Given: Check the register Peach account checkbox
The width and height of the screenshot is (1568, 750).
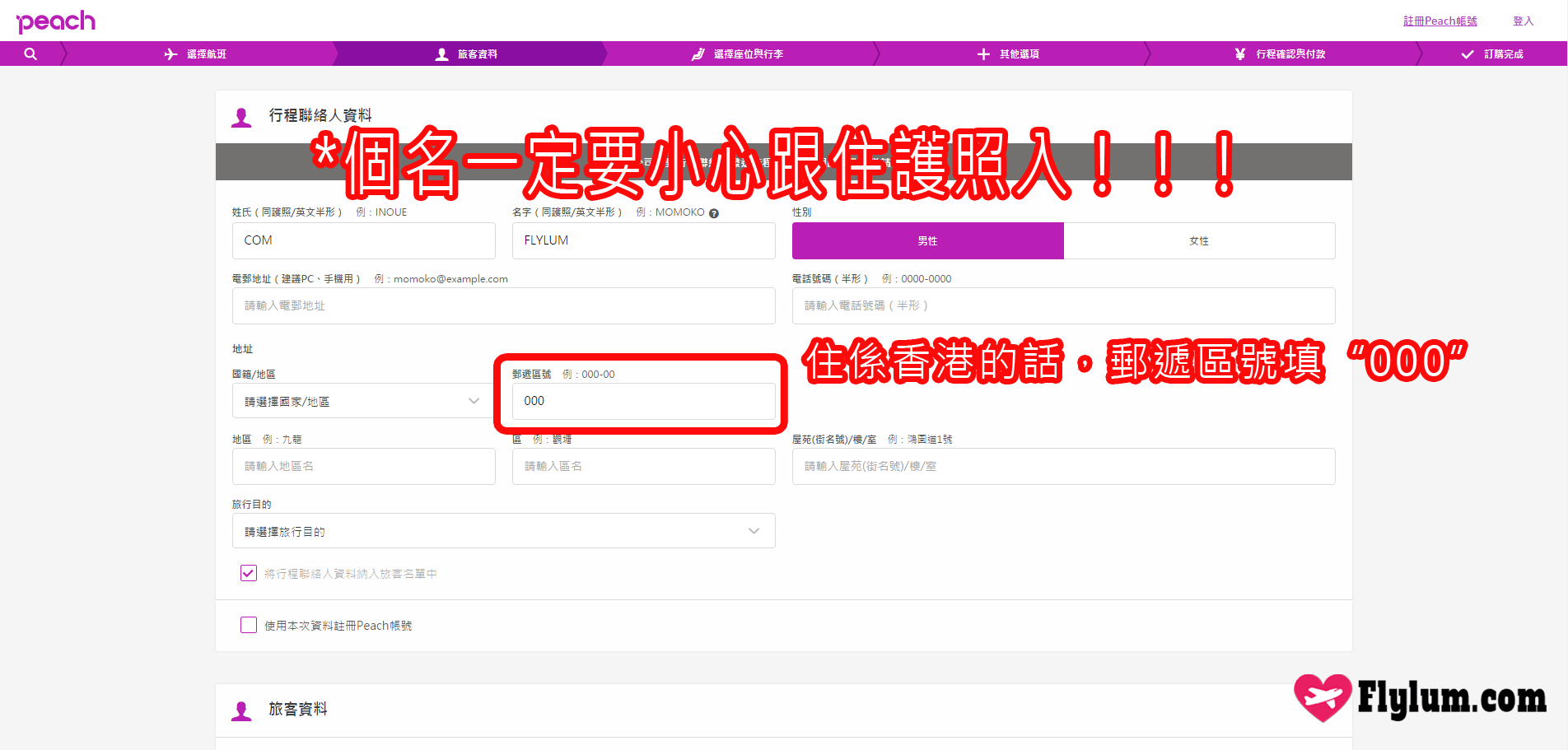Looking at the screenshot, I should (x=249, y=625).
